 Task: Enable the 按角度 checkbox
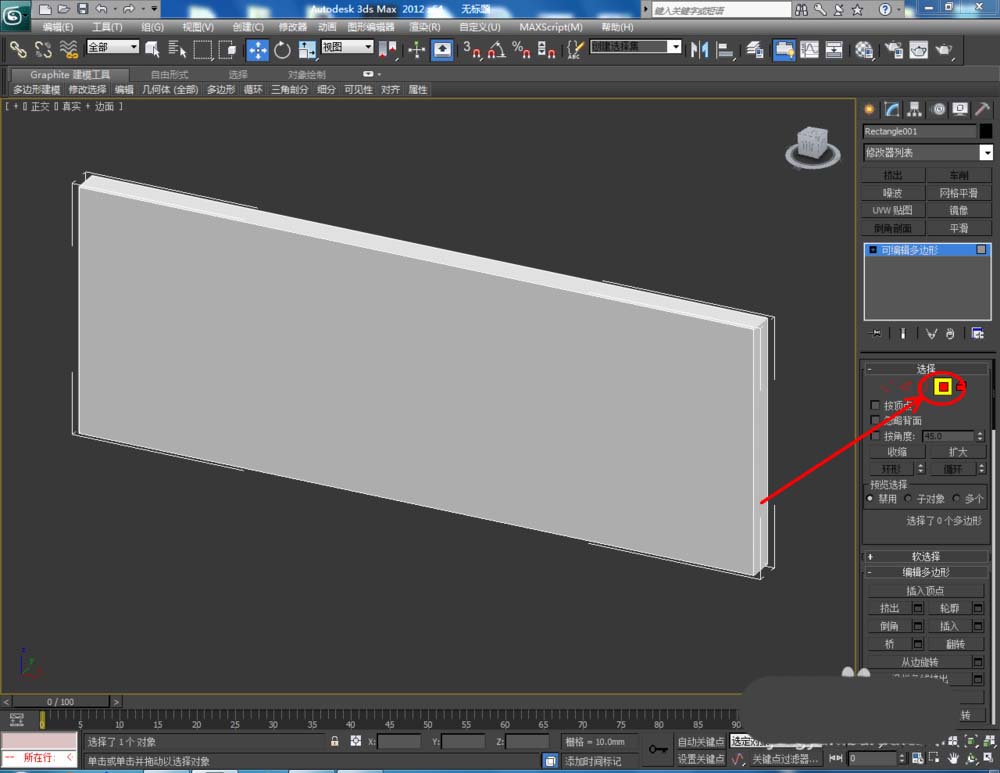click(x=875, y=436)
